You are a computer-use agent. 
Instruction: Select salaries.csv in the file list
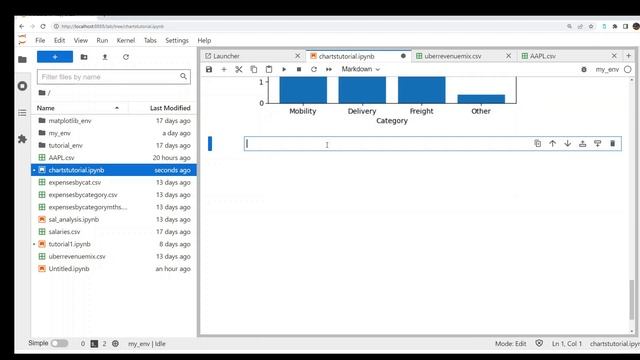pos(113,231)
